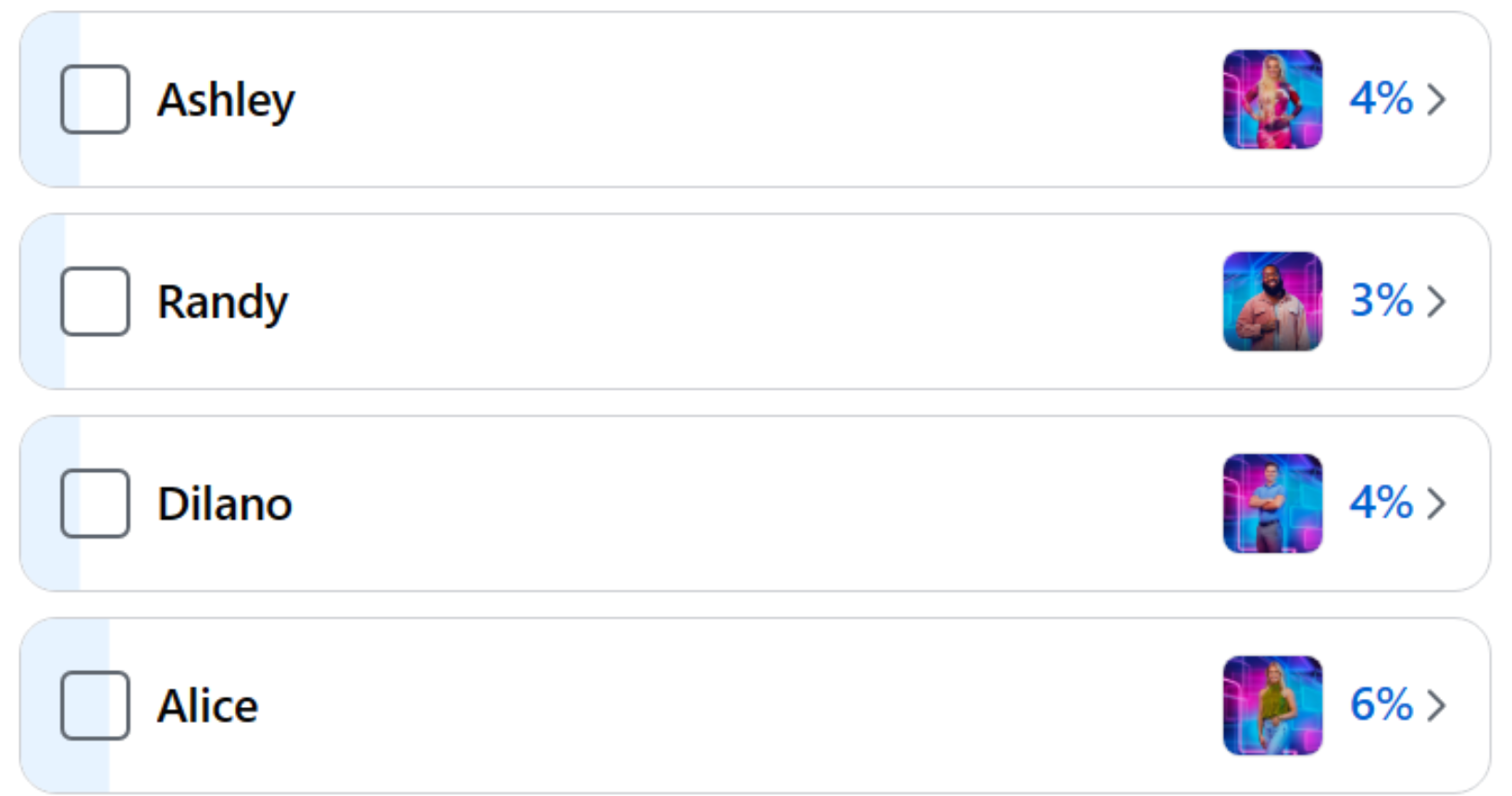Select the Ashley name label
Viewport: 1512px width, 796px height.
(226, 101)
